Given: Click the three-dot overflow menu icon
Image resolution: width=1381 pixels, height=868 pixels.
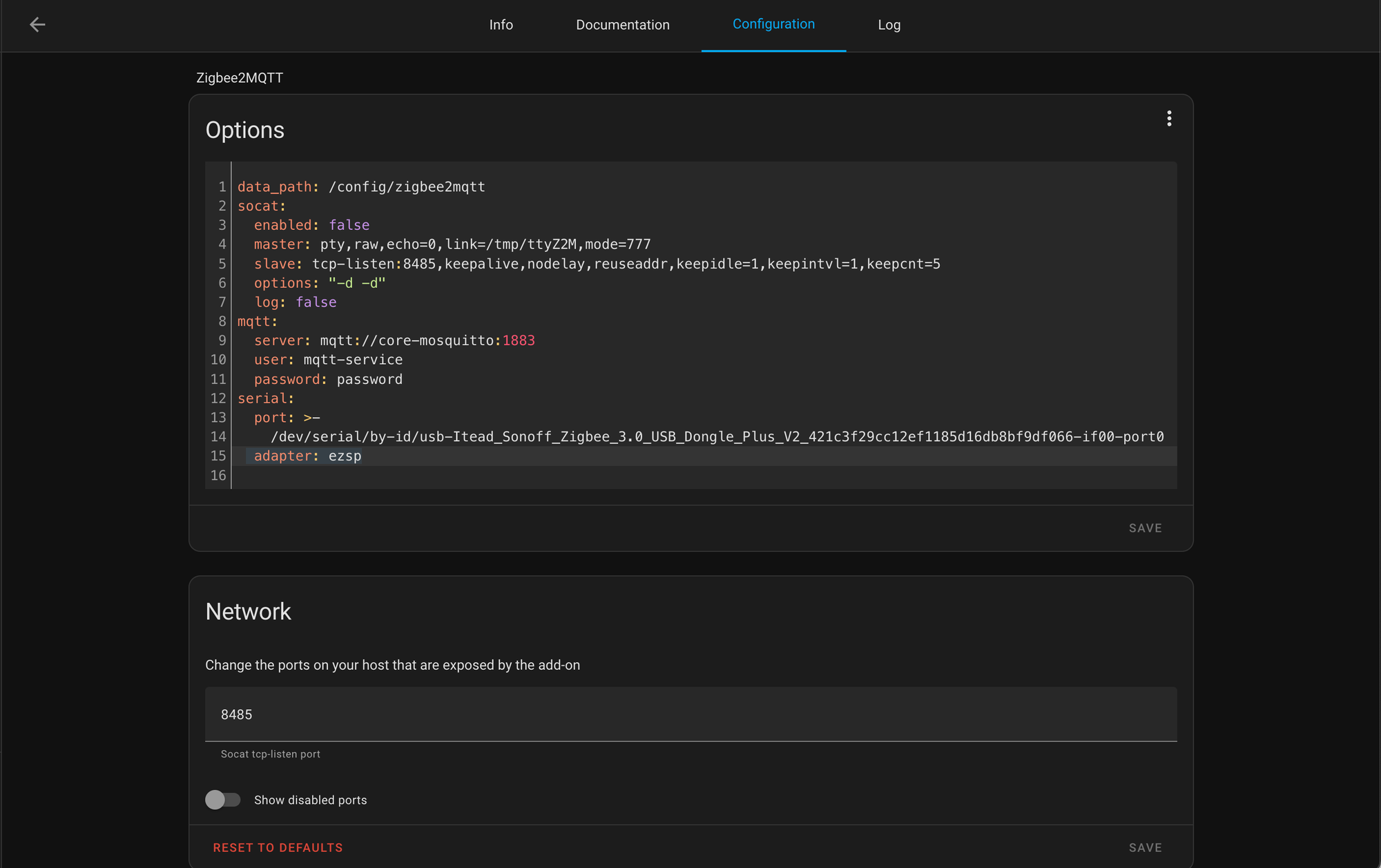Looking at the screenshot, I should pos(1168,118).
